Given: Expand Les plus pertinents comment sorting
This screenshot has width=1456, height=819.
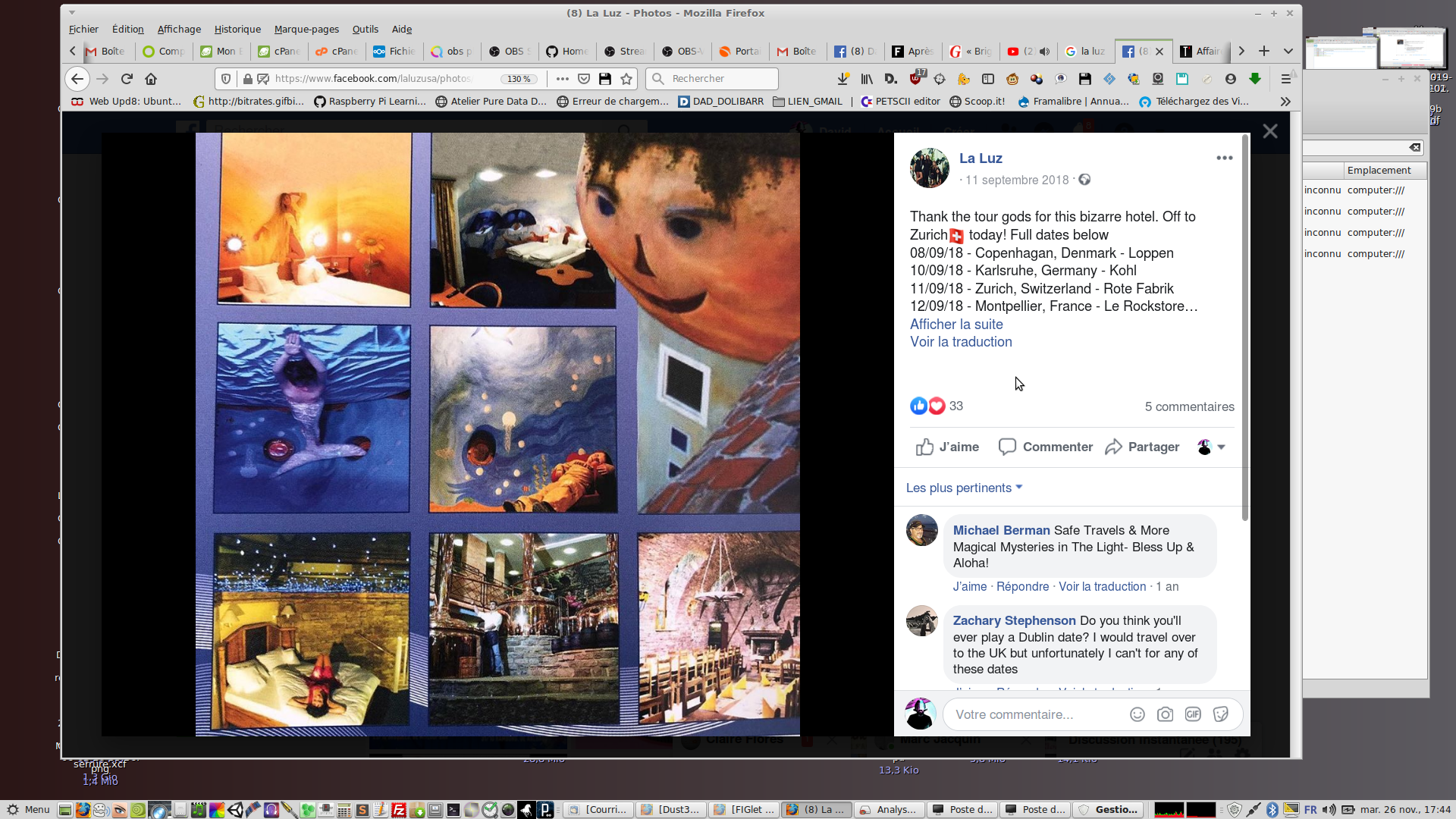Looking at the screenshot, I should [964, 488].
